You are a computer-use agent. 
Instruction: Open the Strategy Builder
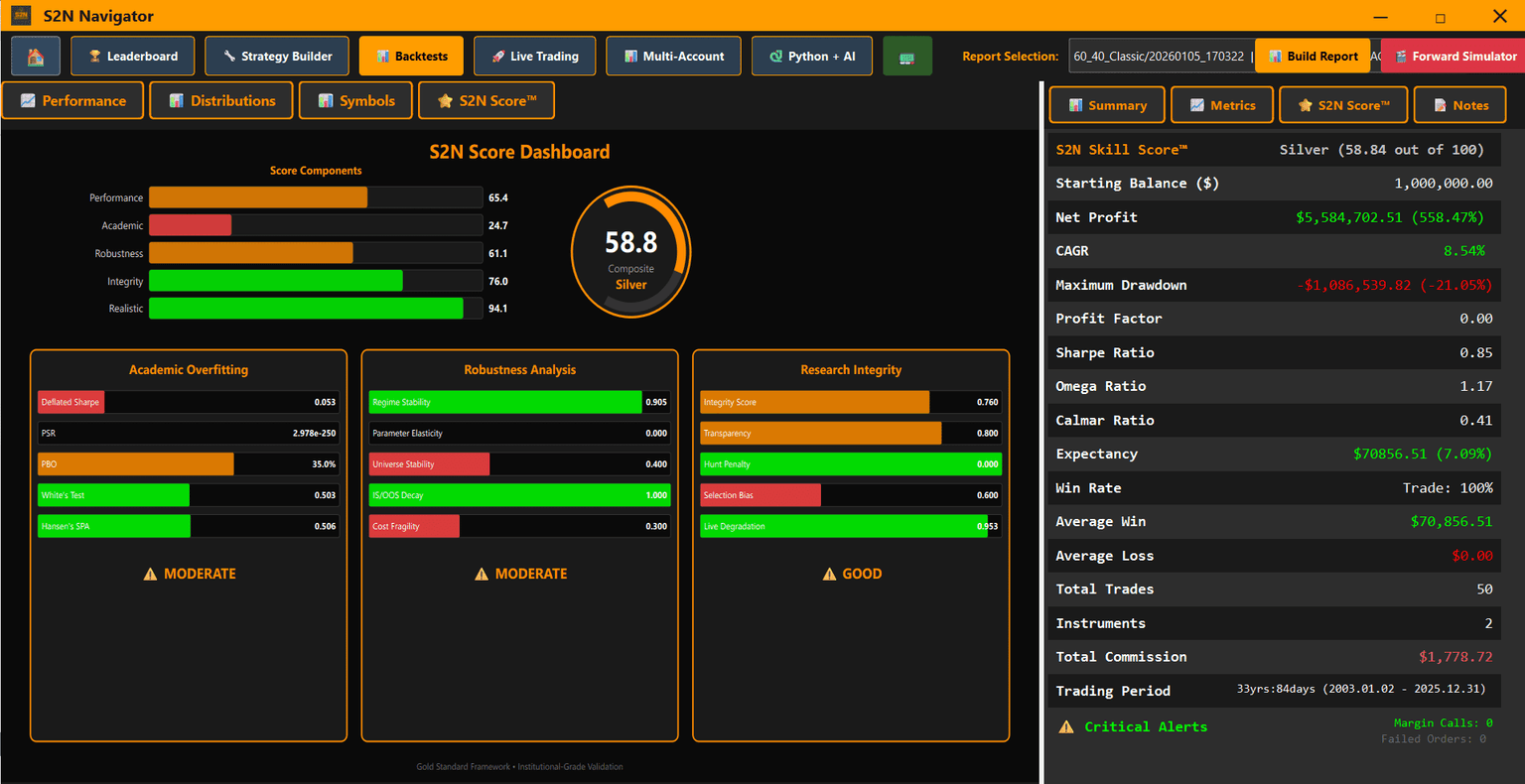point(276,57)
